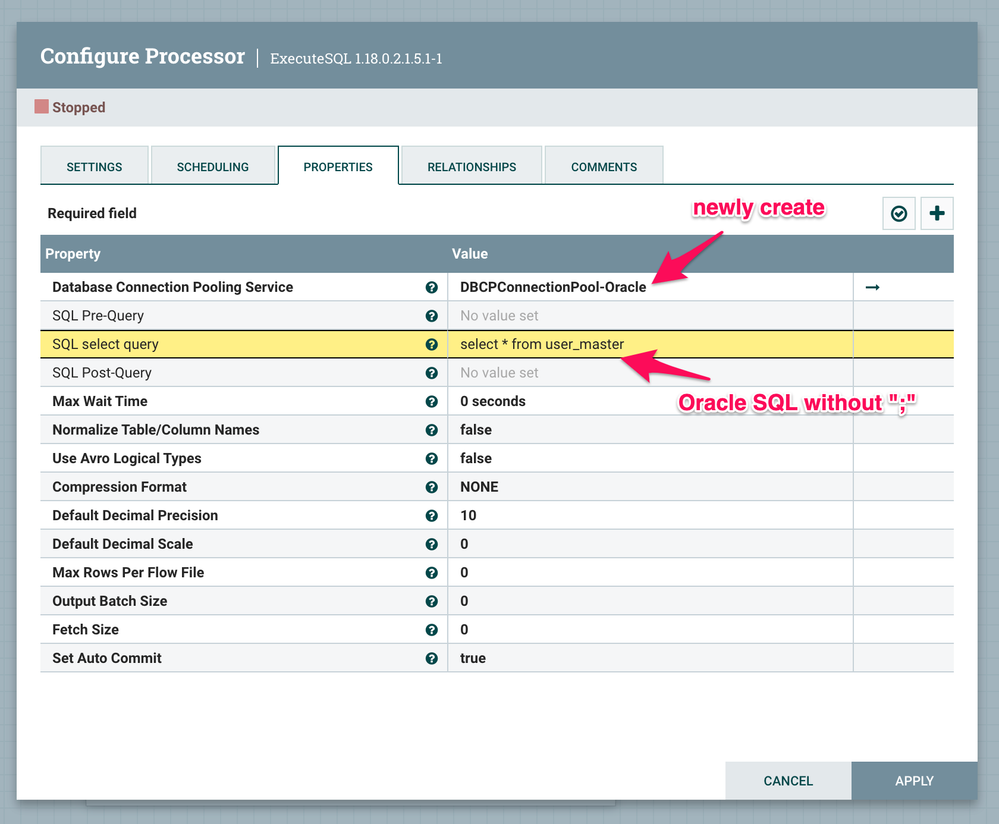Open the Comments tab

pos(603,166)
